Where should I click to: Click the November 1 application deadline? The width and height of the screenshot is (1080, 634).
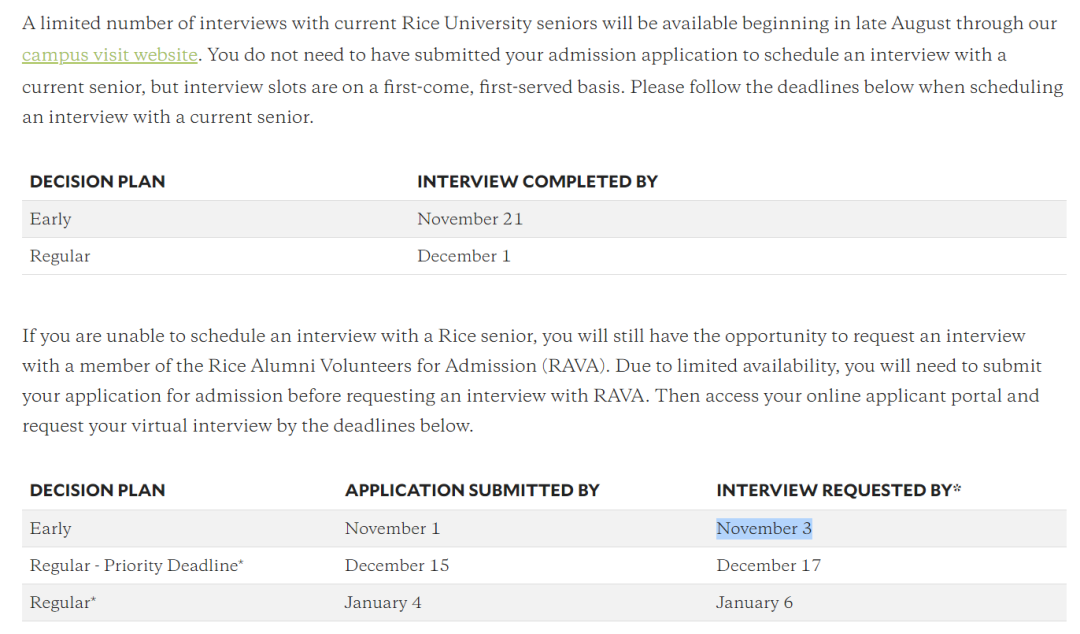[x=392, y=529]
